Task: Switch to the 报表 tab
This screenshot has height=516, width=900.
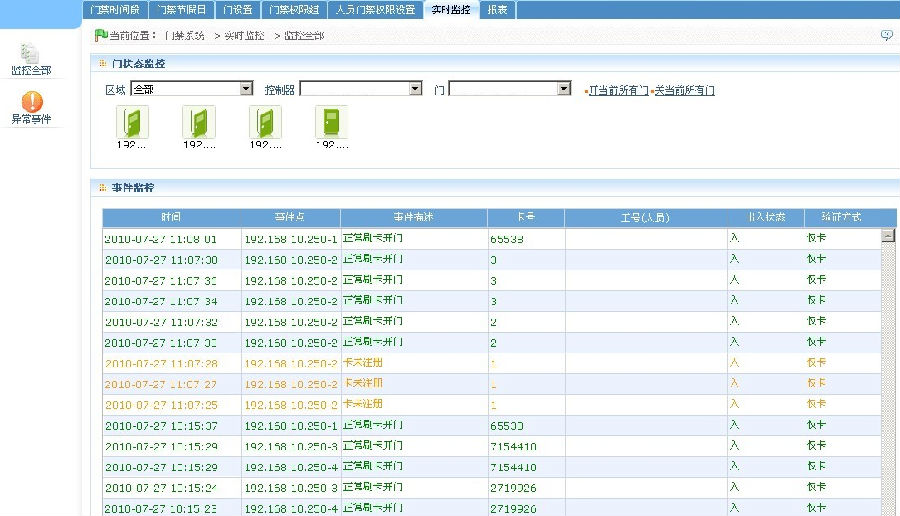Action: click(x=497, y=10)
